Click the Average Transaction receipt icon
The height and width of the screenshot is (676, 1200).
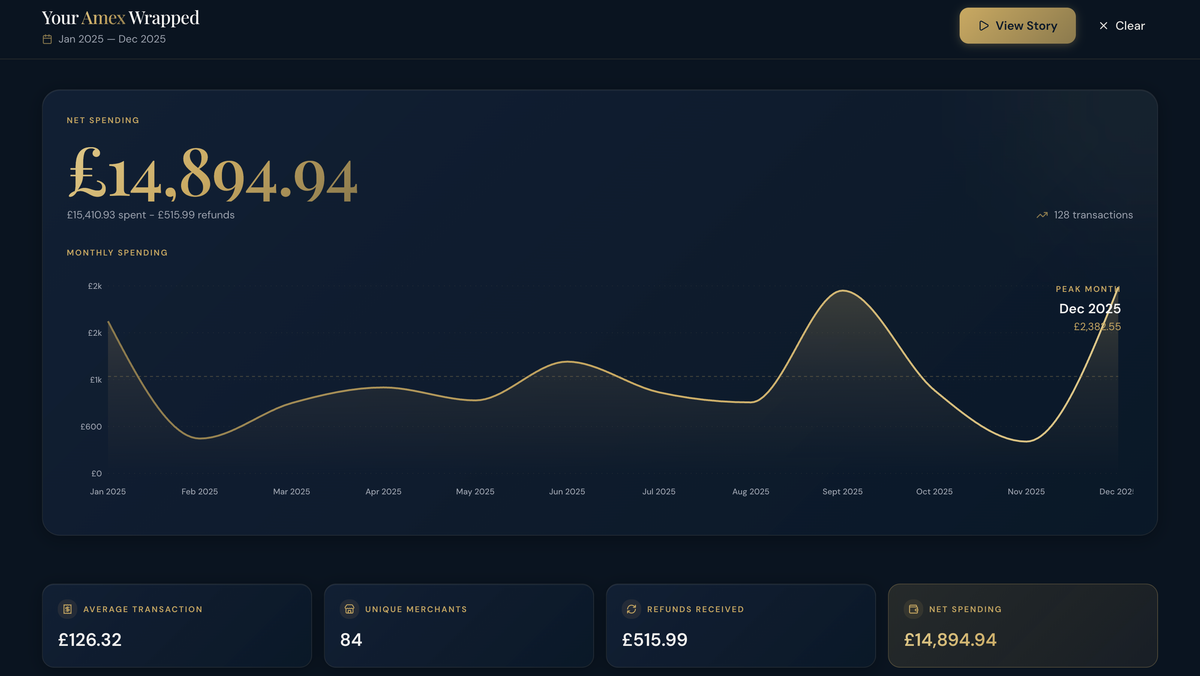[x=67, y=609]
